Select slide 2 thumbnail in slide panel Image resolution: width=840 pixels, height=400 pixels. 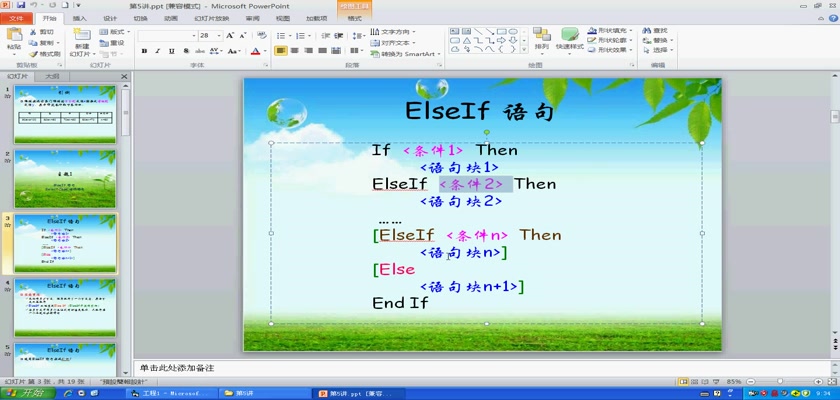click(x=65, y=178)
